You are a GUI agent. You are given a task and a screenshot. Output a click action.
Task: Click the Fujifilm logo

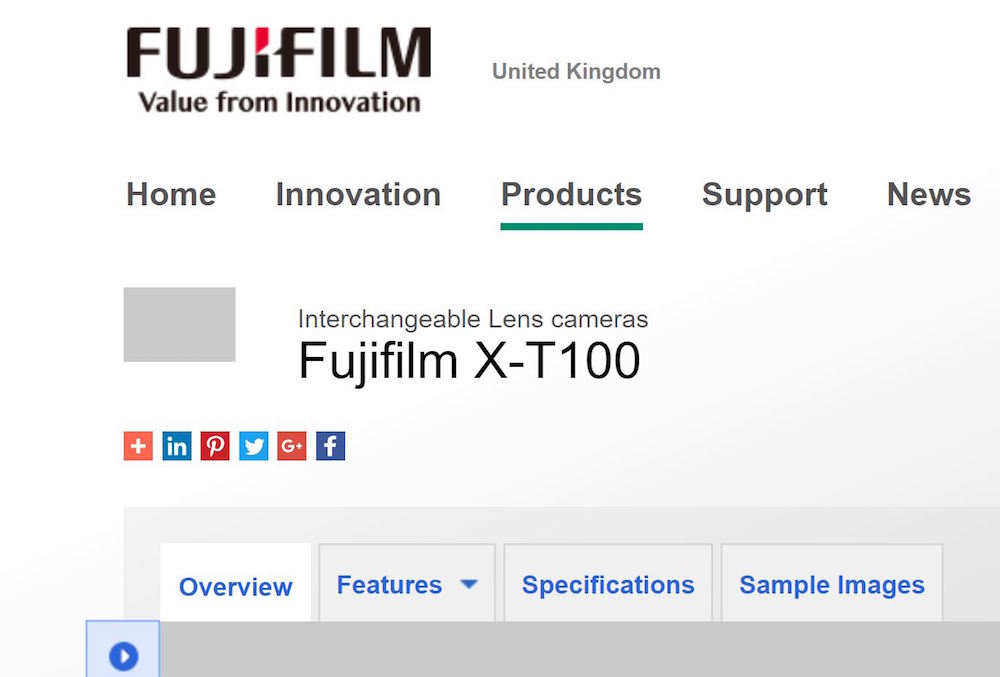point(278,70)
